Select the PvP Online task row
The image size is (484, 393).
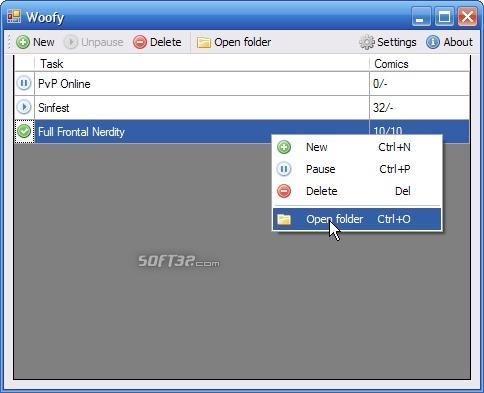[242, 84]
